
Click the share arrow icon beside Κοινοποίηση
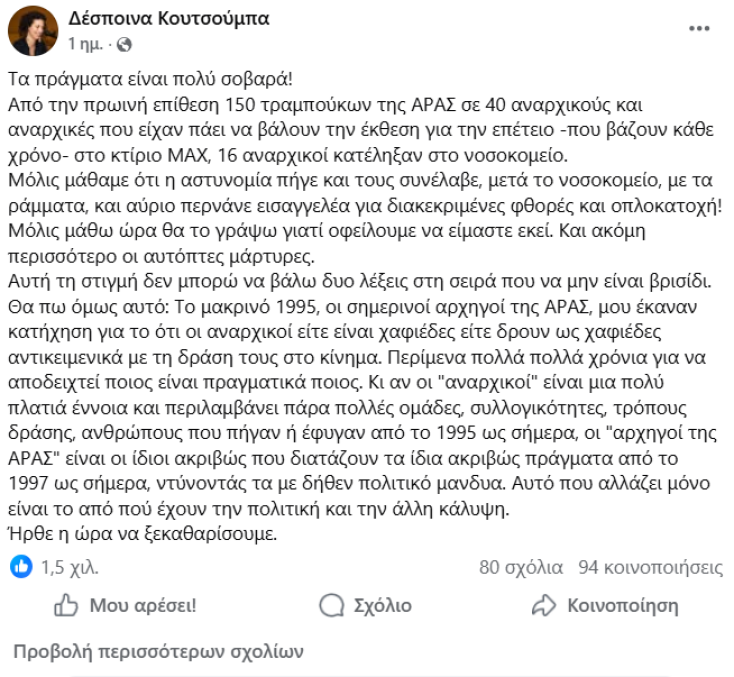click(544, 606)
